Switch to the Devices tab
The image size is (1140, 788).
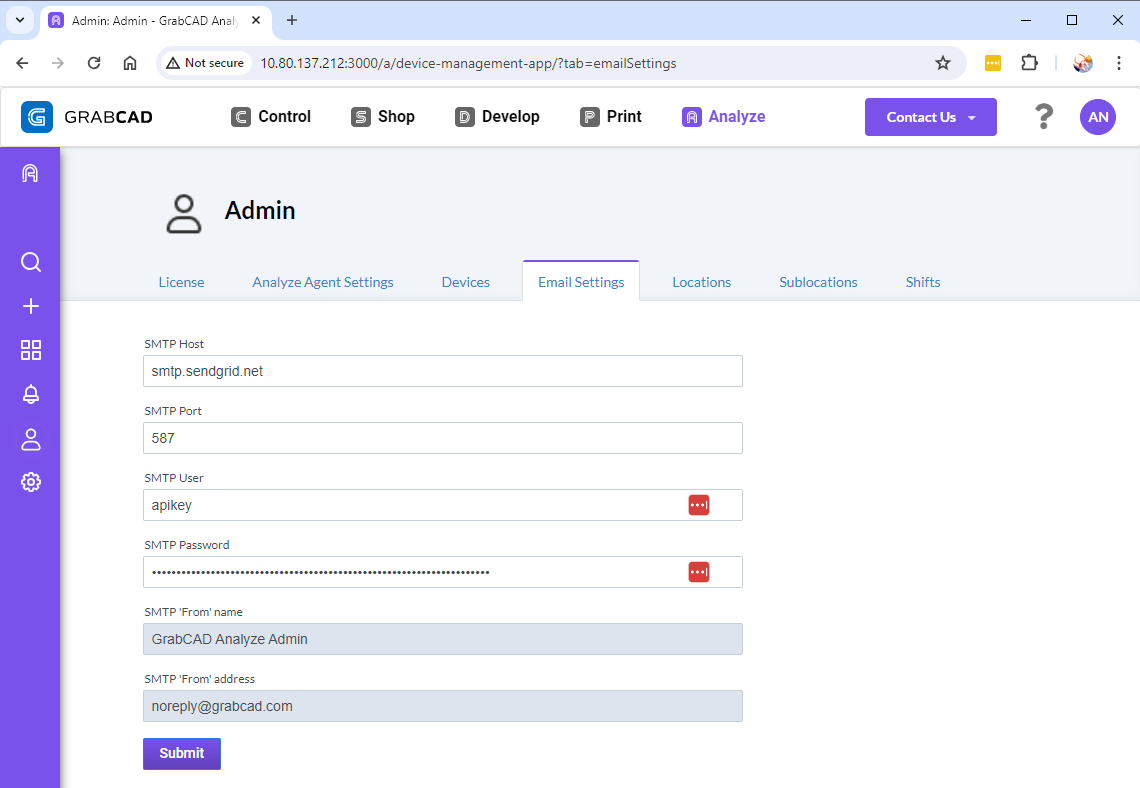[x=465, y=282]
